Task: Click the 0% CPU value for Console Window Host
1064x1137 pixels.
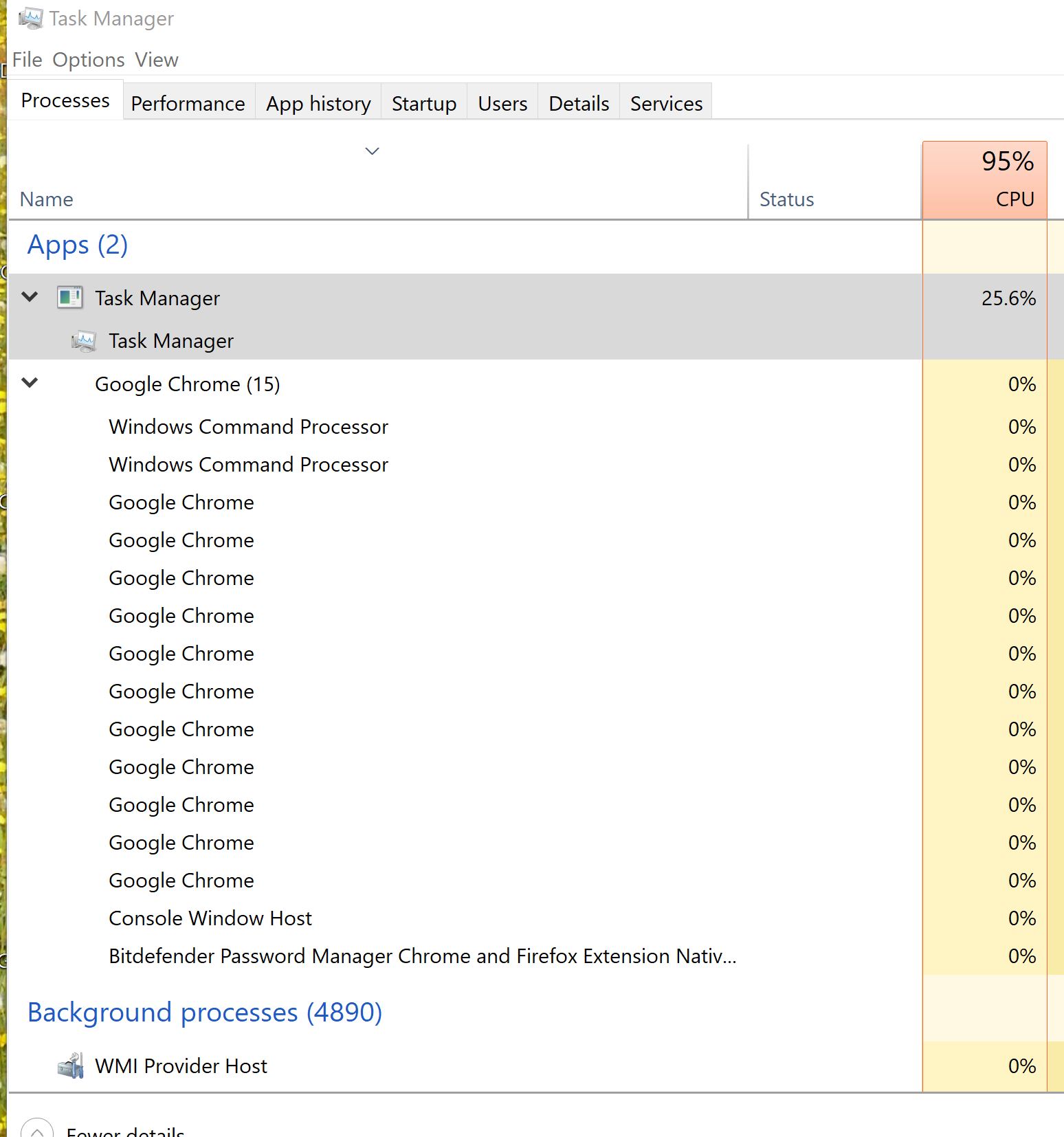Action: pos(1022,918)
